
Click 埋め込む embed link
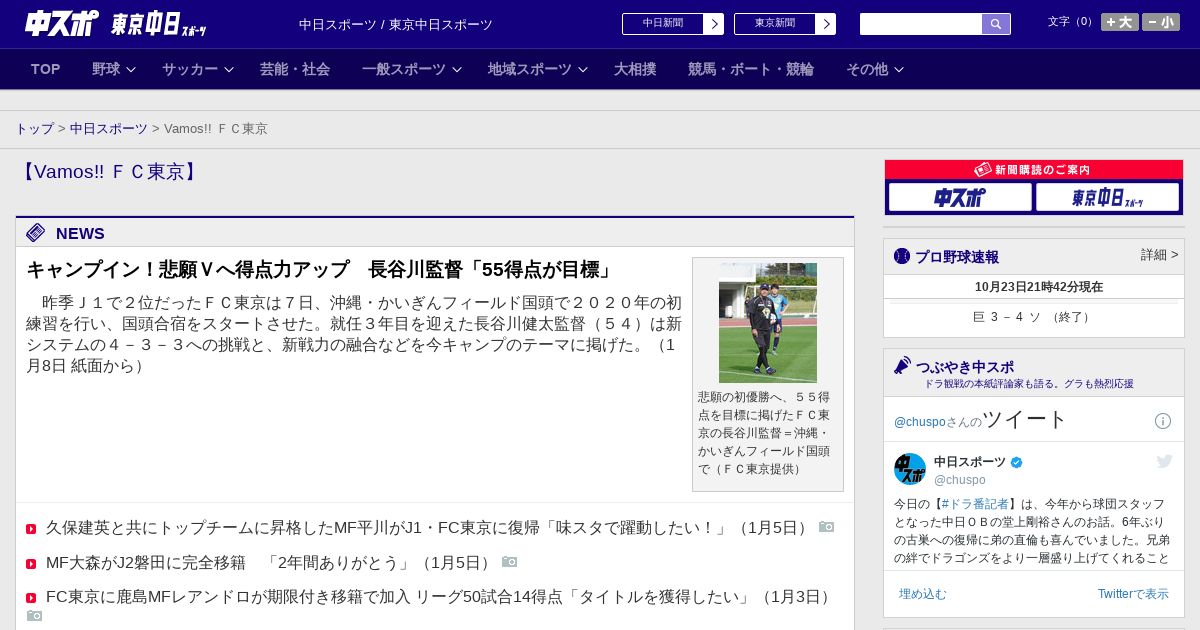[x=922, y=594]
